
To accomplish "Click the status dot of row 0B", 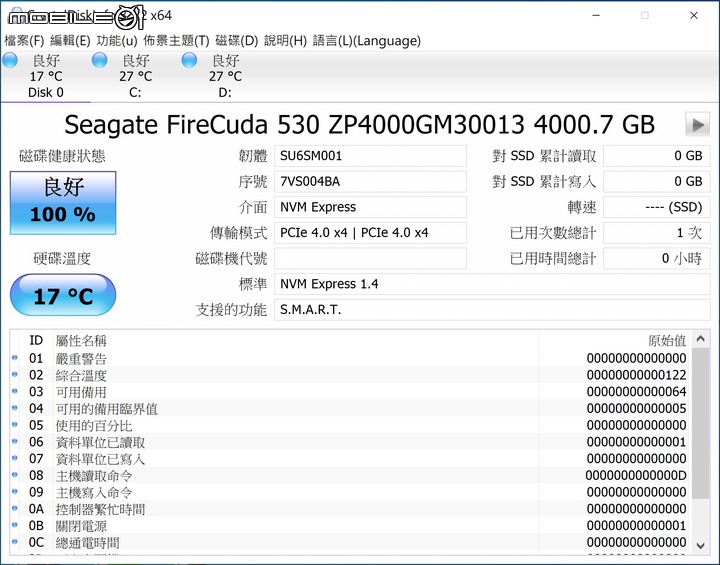I will pyautogui.click(x=15, y=525).
